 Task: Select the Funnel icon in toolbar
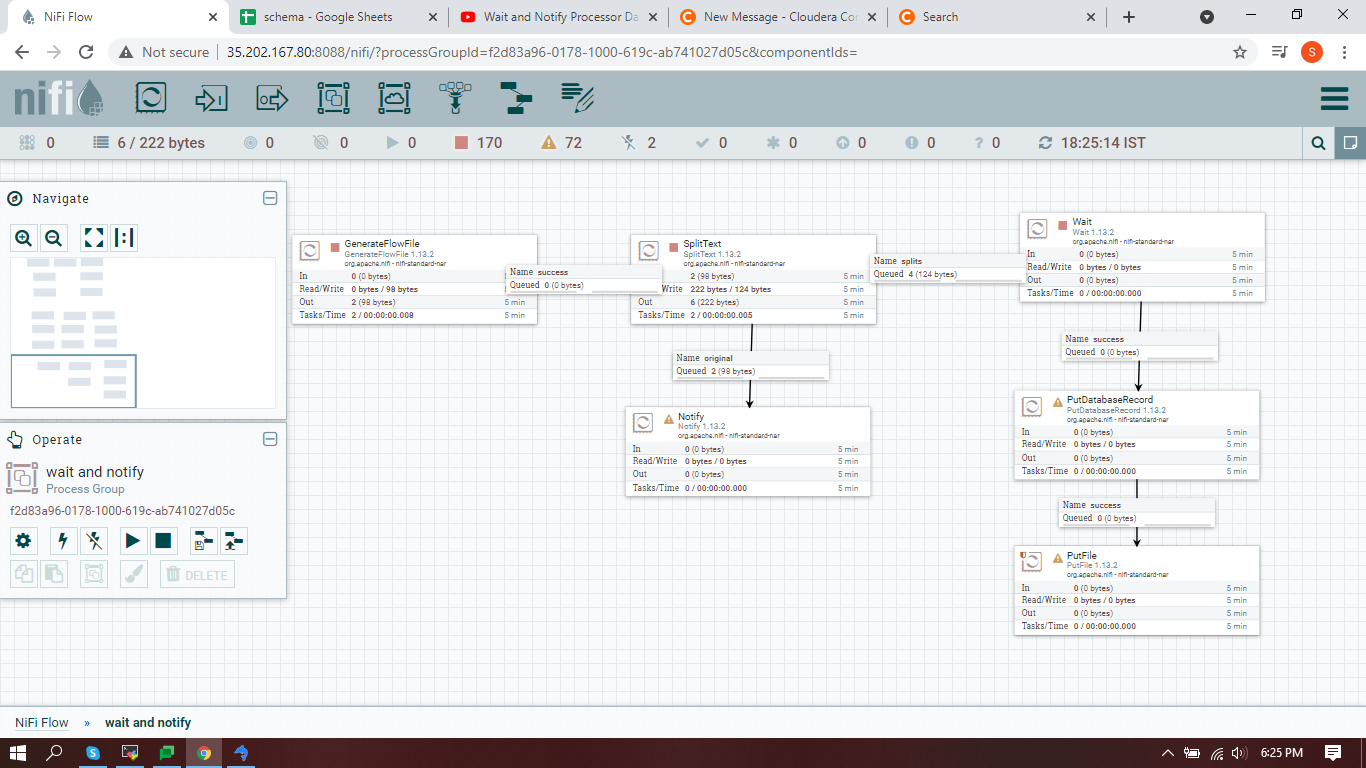coord(455,98)
